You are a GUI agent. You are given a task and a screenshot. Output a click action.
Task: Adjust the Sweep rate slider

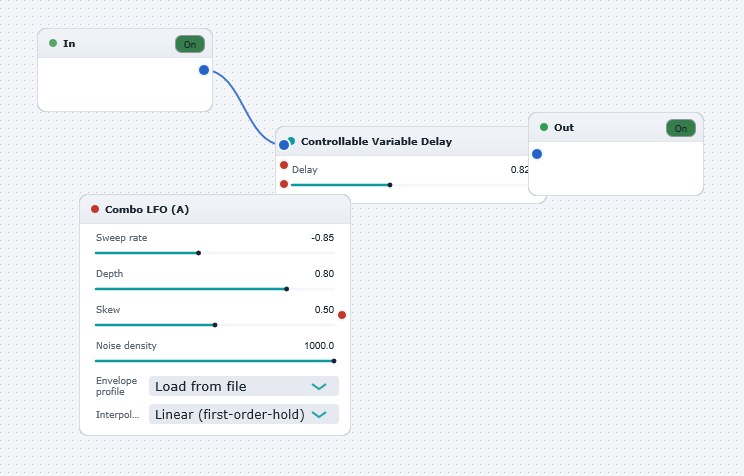pos(215,253)
